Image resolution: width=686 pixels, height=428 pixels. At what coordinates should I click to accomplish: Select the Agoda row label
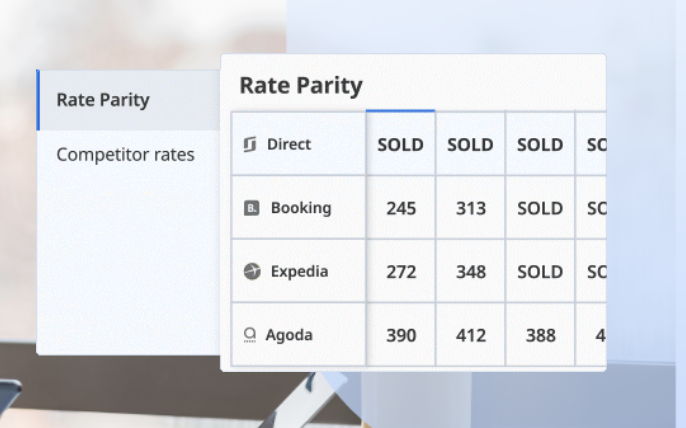coord(289,336)
